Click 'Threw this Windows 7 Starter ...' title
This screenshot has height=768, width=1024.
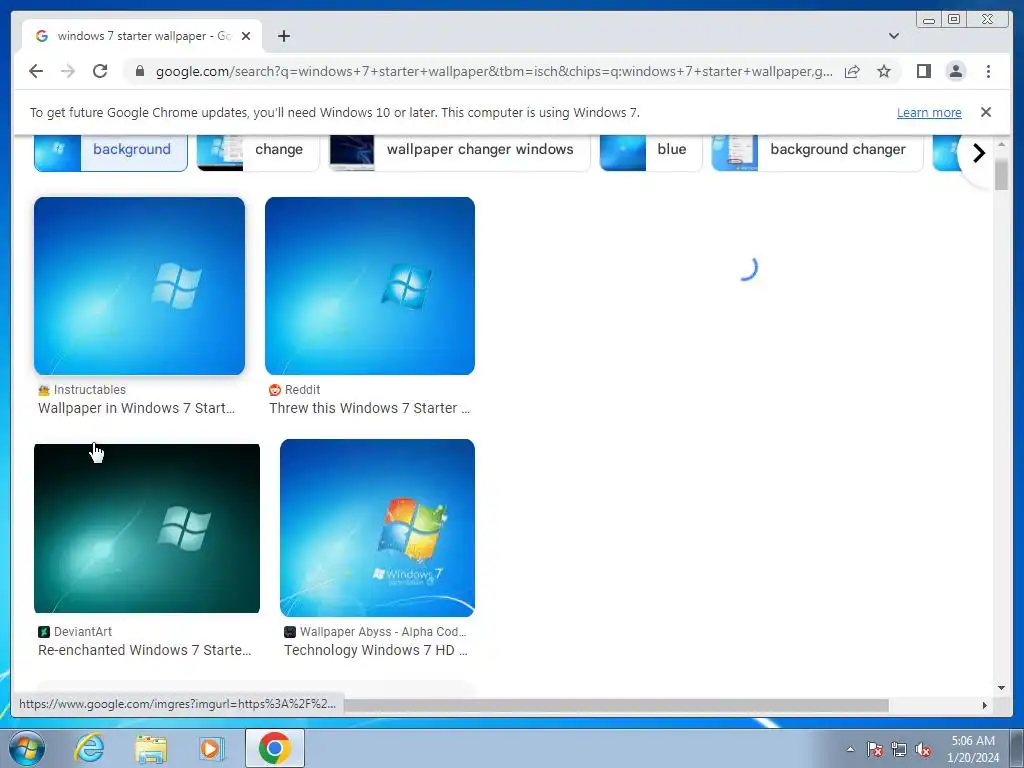point(370,408)
